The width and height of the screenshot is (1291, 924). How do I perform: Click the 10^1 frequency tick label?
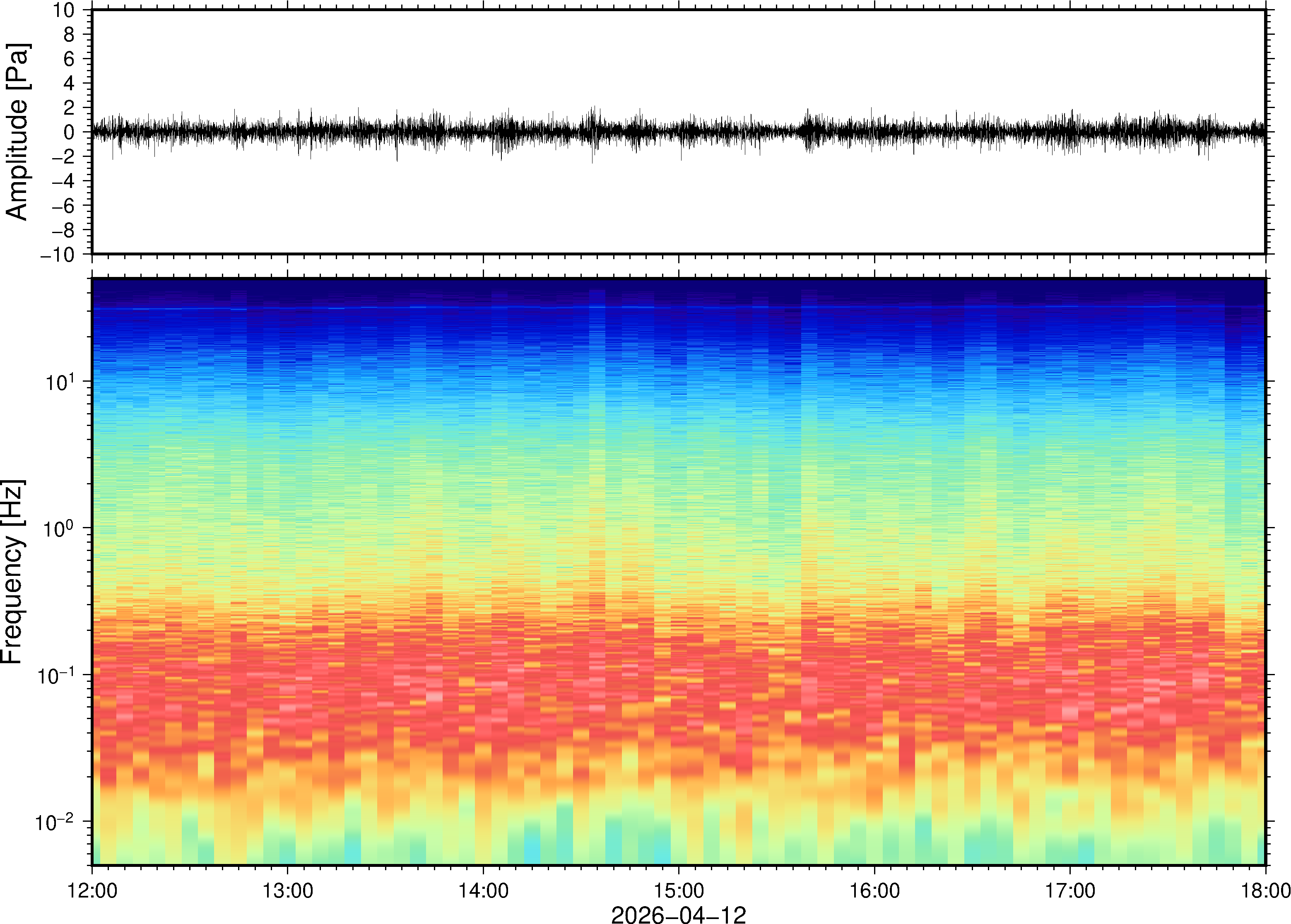coord(60,382)
